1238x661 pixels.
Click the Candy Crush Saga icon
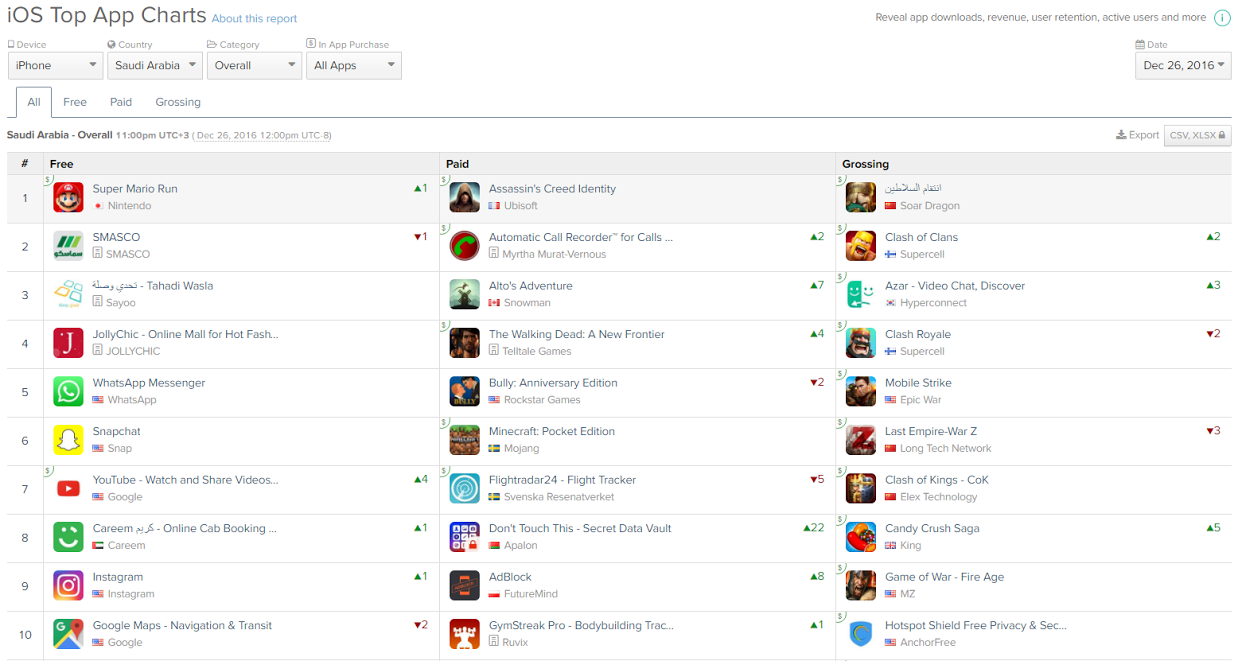[x=860, y=537]
